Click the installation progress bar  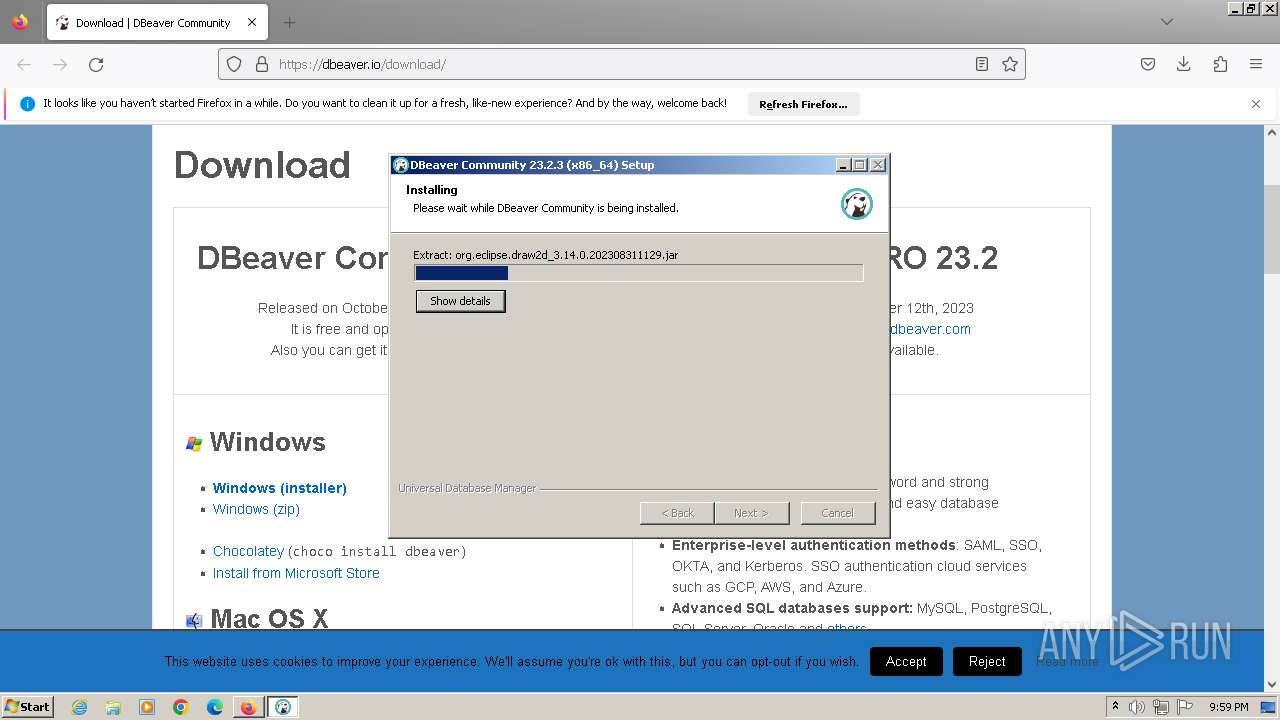coord(639,273)
